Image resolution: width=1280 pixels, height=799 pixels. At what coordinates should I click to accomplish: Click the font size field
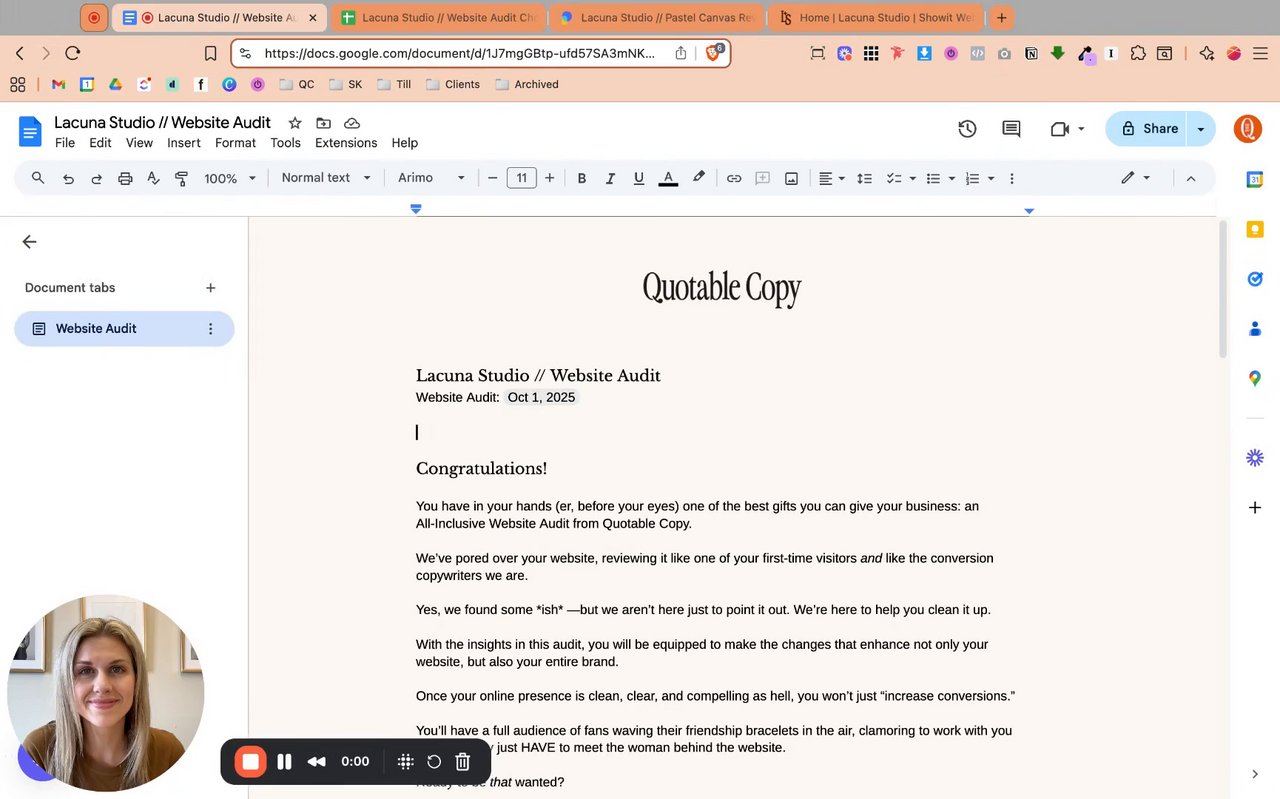tap(521, 178)
